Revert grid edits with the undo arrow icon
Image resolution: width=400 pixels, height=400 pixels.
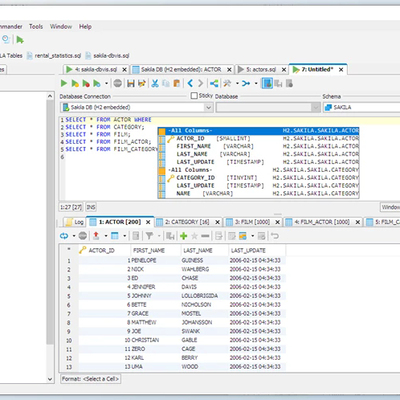coord(275,236)
